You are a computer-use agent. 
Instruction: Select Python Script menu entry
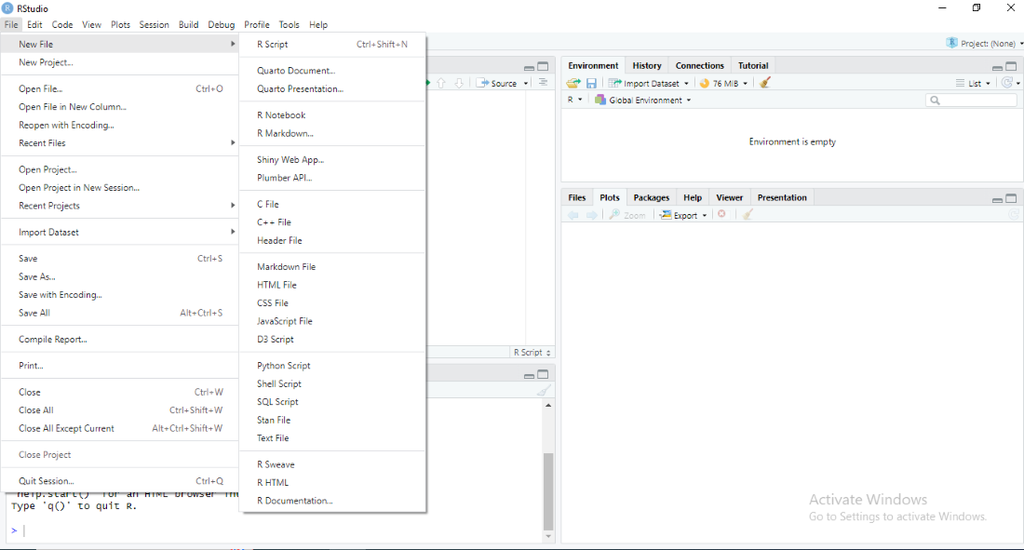pos(332,366)
